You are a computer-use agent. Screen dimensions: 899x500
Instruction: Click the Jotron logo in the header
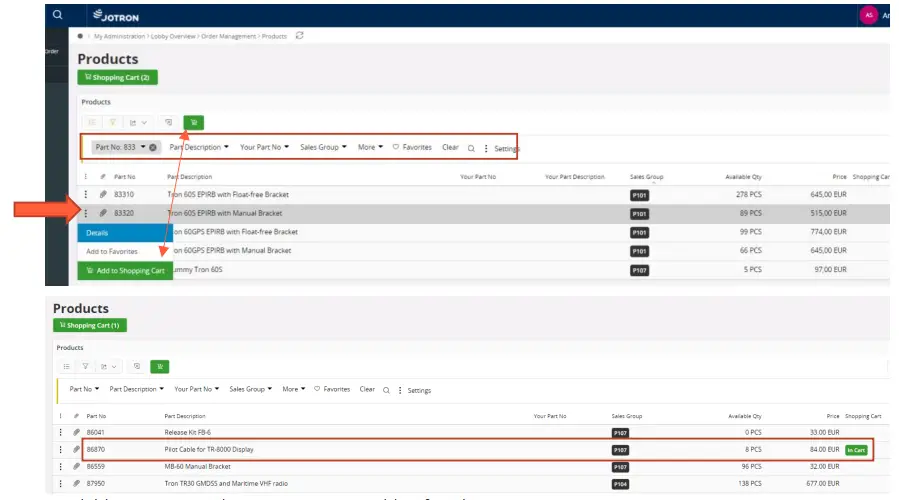[x=116, y=16]
